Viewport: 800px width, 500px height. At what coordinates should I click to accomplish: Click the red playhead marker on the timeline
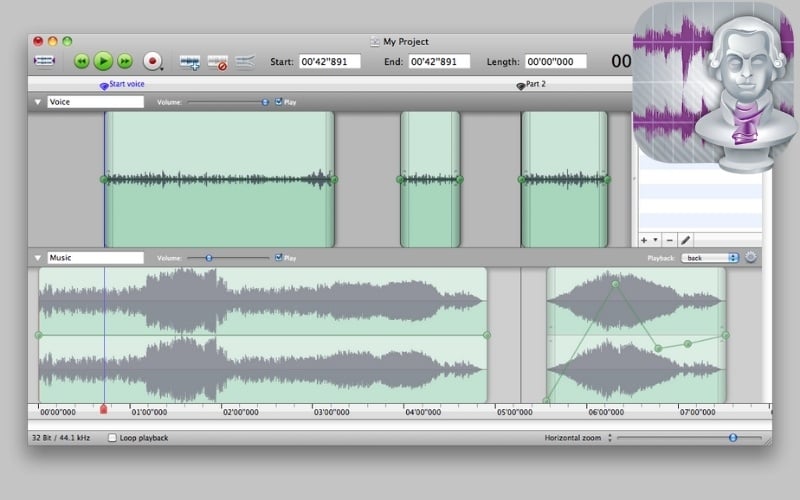104,409
